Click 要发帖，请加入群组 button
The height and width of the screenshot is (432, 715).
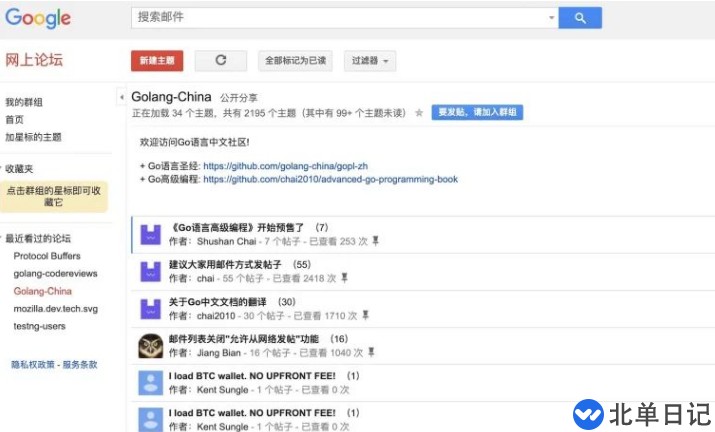(477, 112)
